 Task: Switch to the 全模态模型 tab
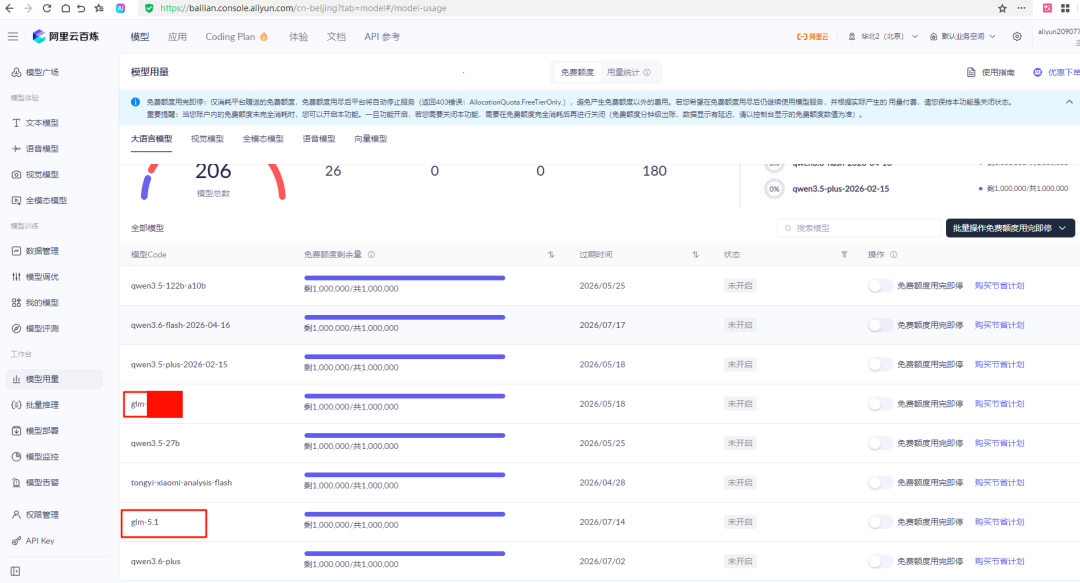263,139
